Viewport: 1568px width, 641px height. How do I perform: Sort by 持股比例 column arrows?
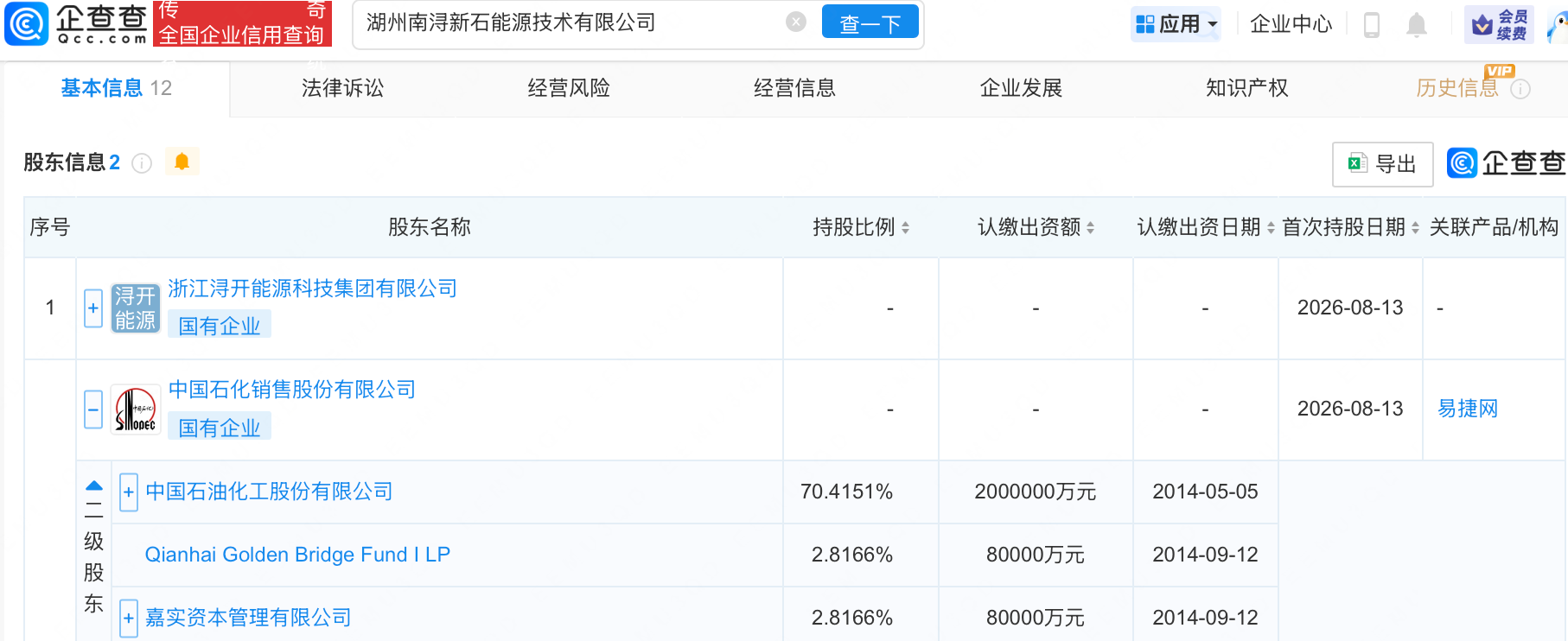coord(905,228)
